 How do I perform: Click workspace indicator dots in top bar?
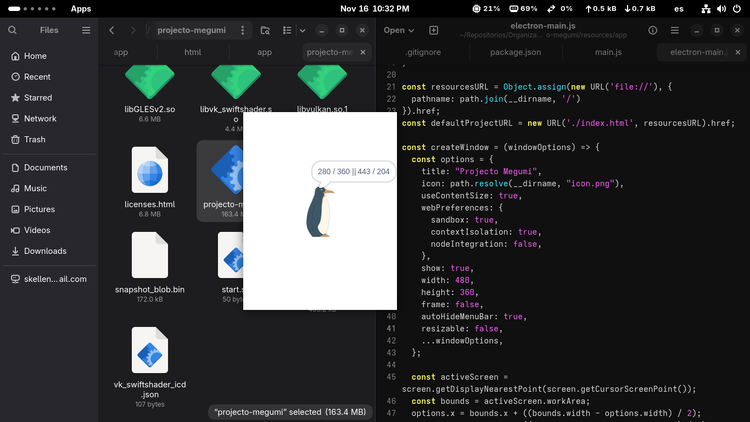point(32,9)
